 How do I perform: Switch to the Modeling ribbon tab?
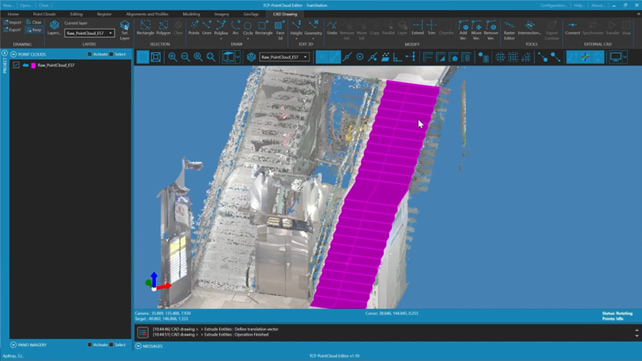point(191,14)
